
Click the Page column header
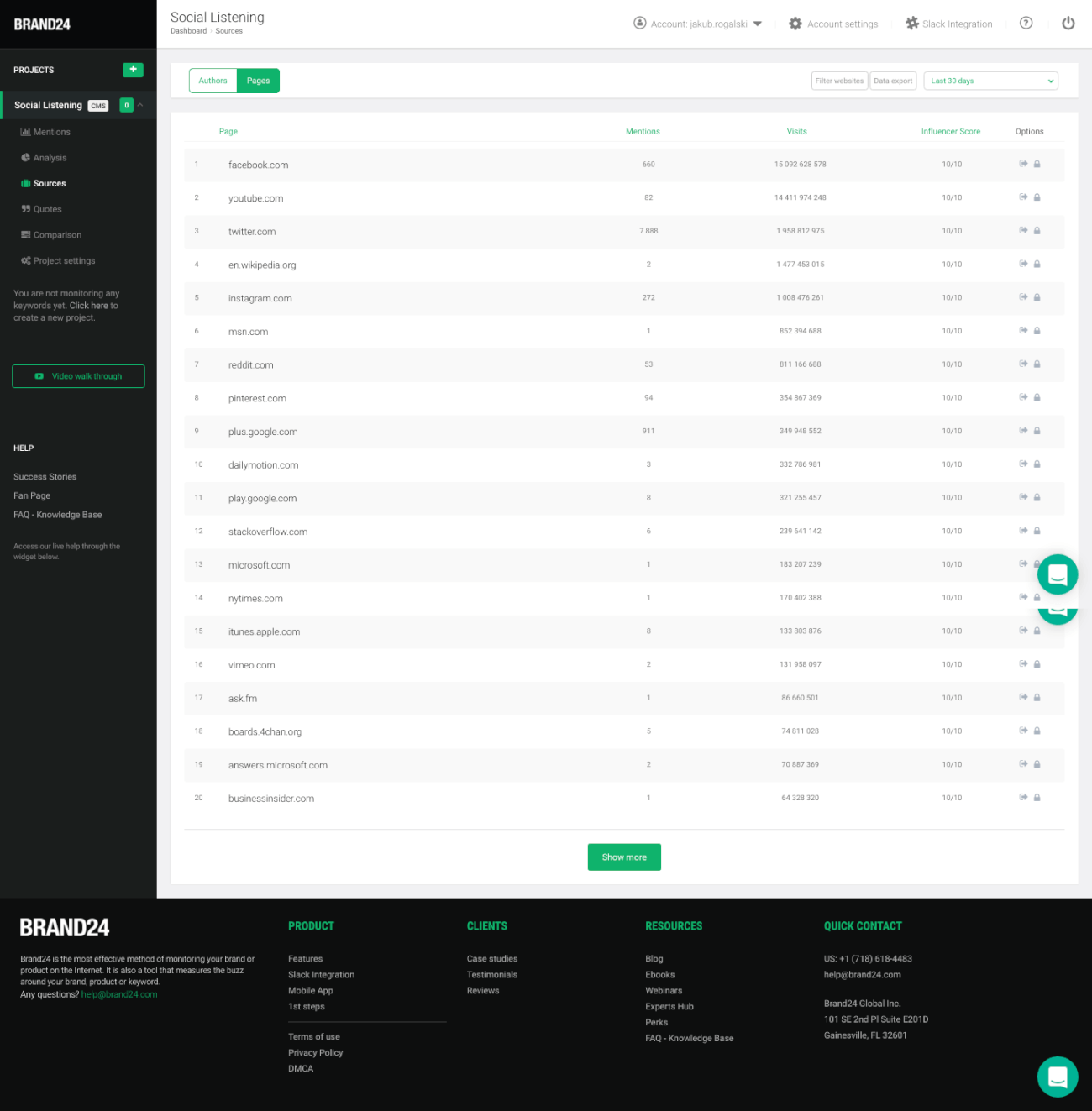(228, 131)
